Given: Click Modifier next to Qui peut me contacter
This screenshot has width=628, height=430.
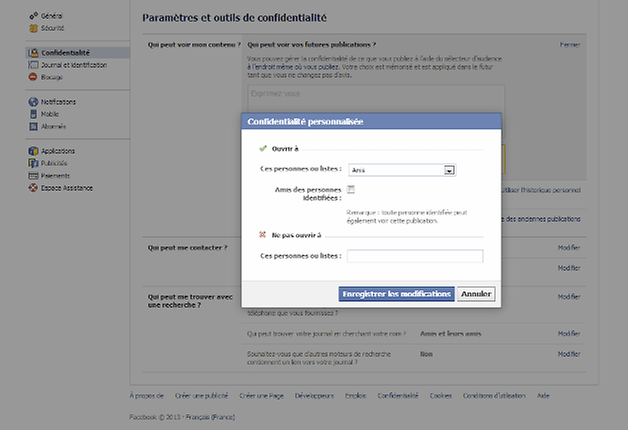Looking at the screenshot, I should (x=569, y=248).
